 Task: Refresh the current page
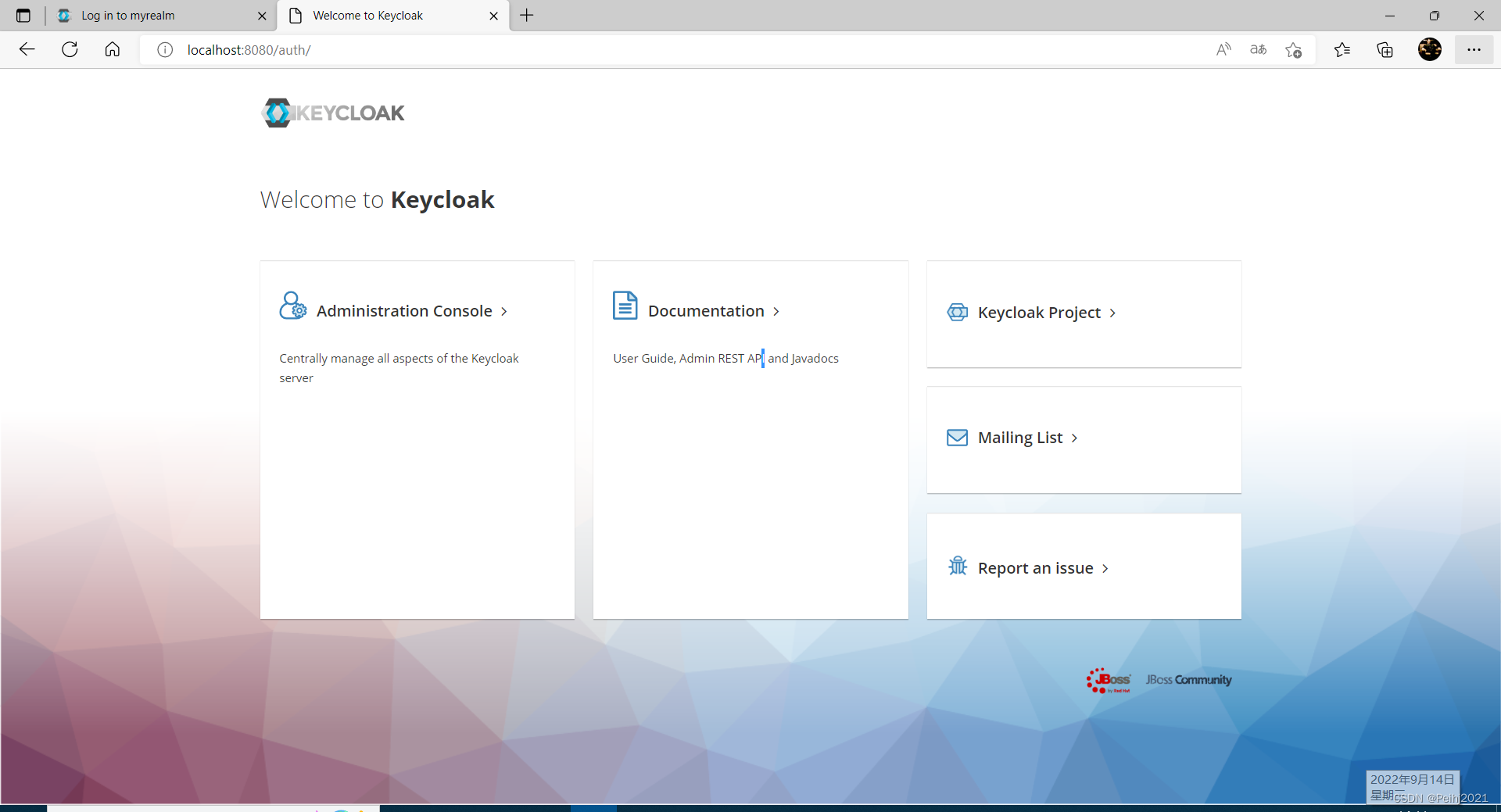70,49
